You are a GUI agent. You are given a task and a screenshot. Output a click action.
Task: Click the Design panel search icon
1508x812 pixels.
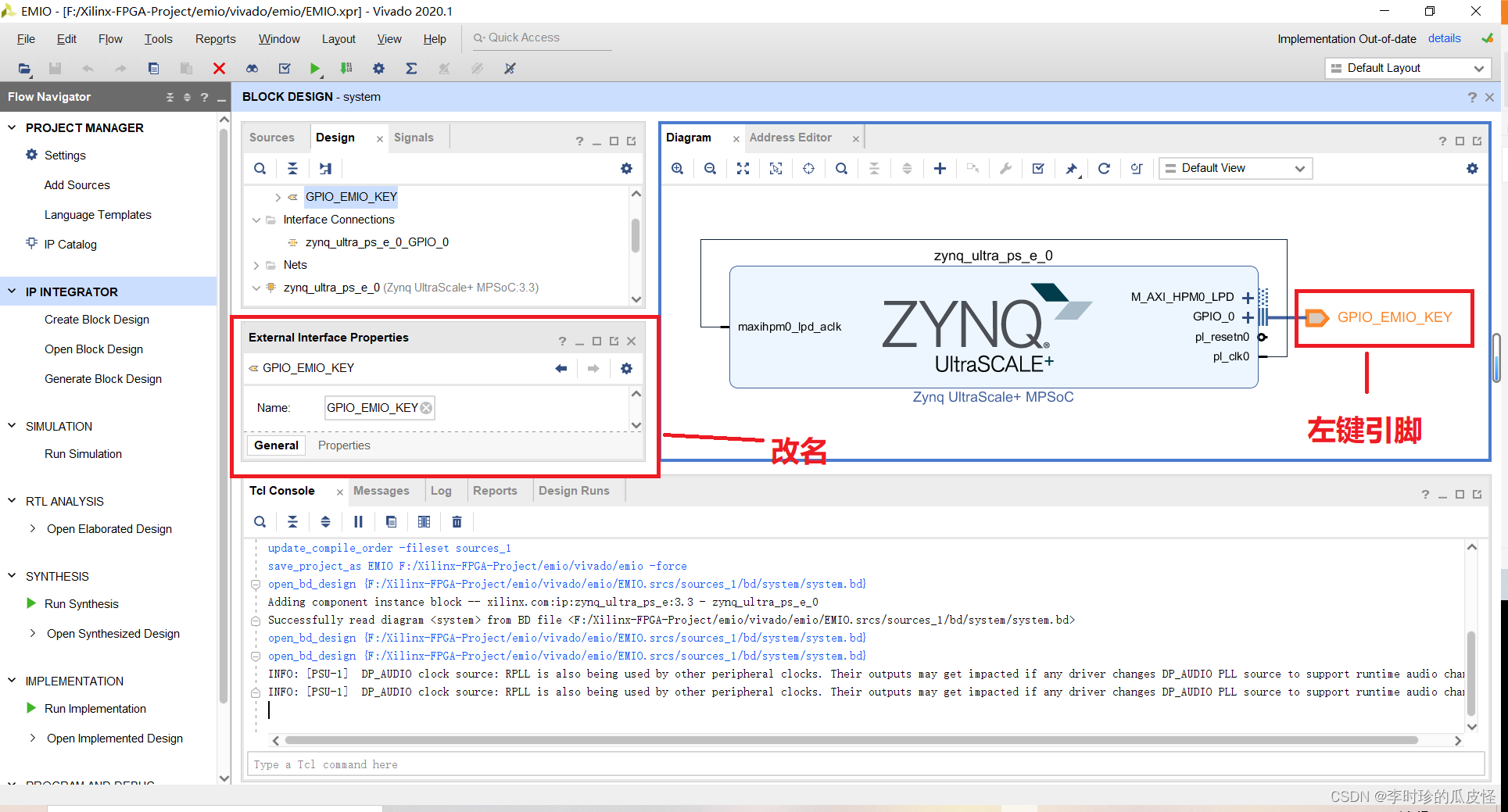click(x=260, y=168)
